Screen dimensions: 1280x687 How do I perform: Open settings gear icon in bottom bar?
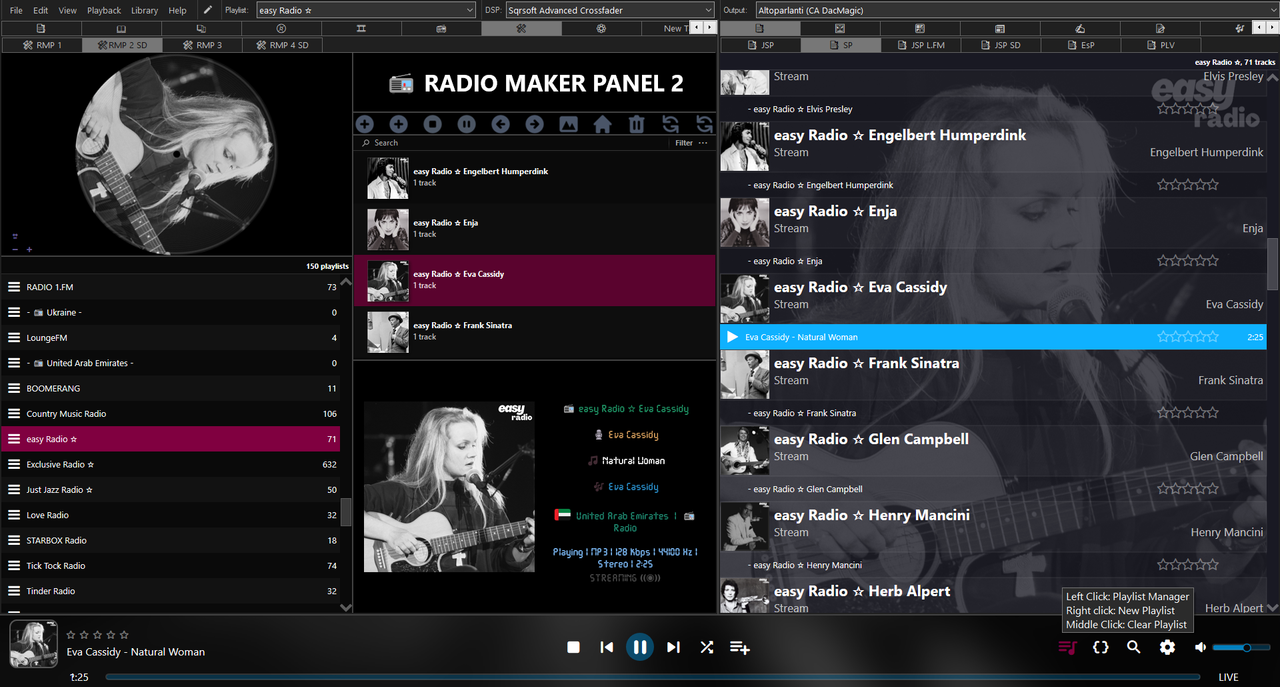pos(1167,647)
